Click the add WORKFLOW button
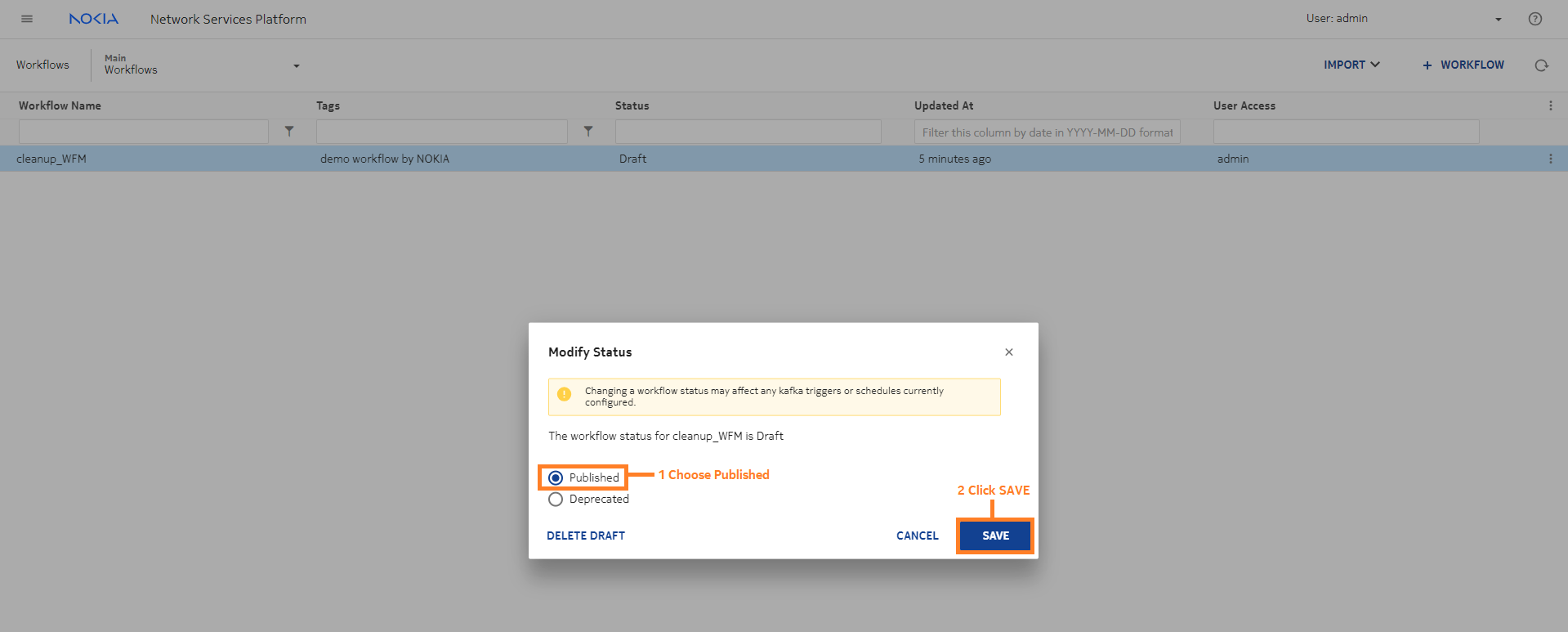Viewport: 1568px width, 632px height. click(1463, 65)
